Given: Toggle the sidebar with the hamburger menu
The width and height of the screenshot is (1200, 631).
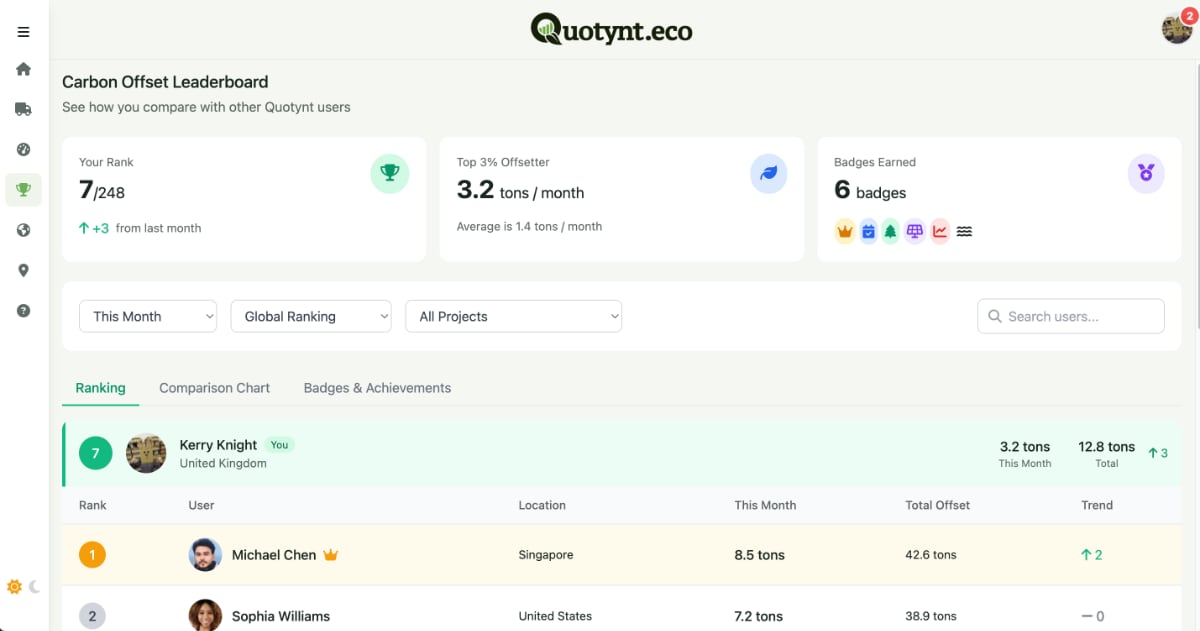Looking at the screenshot, I should click(x=23, y=31).
